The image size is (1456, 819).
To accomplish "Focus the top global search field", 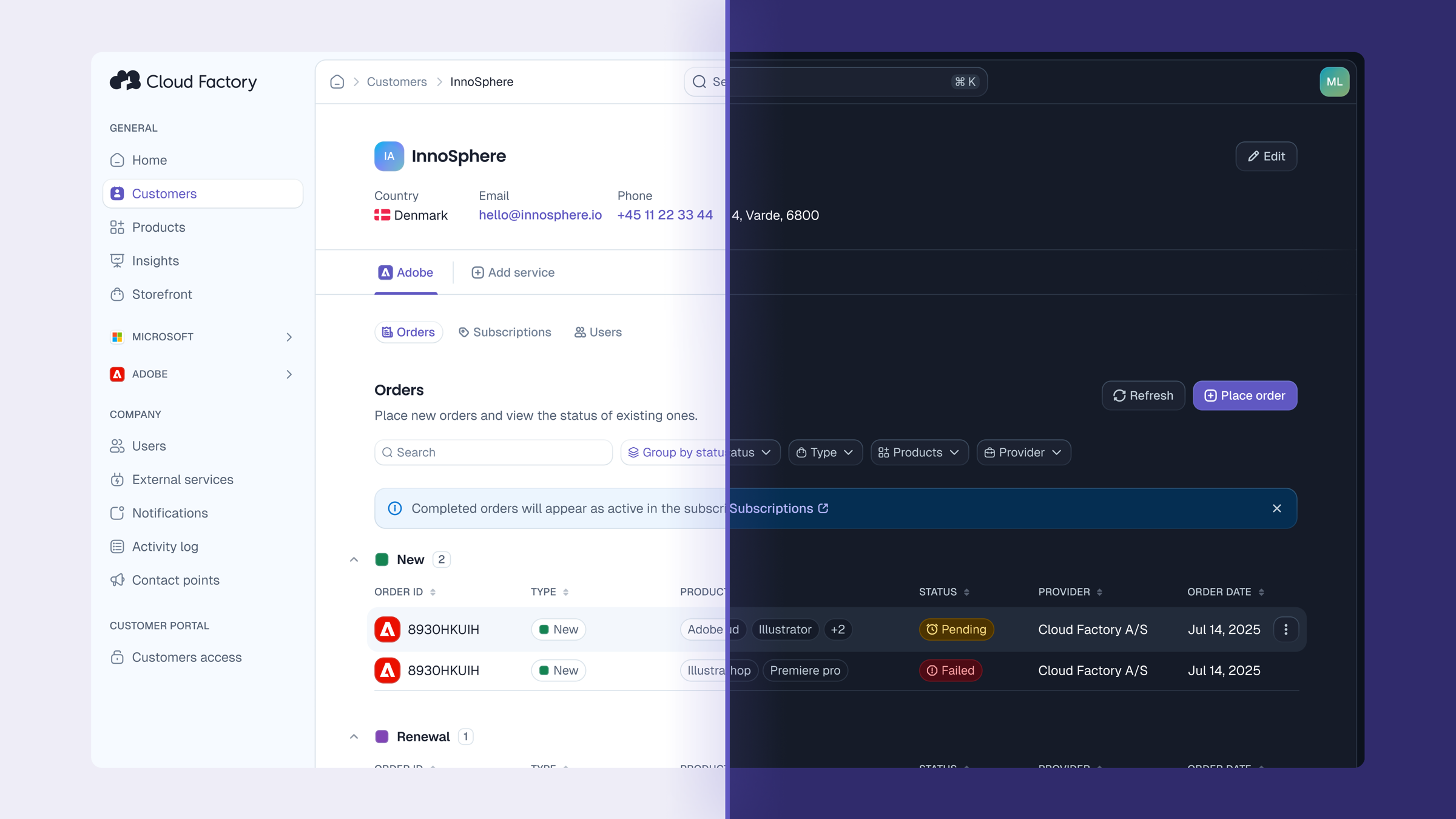I will (835, 82).
